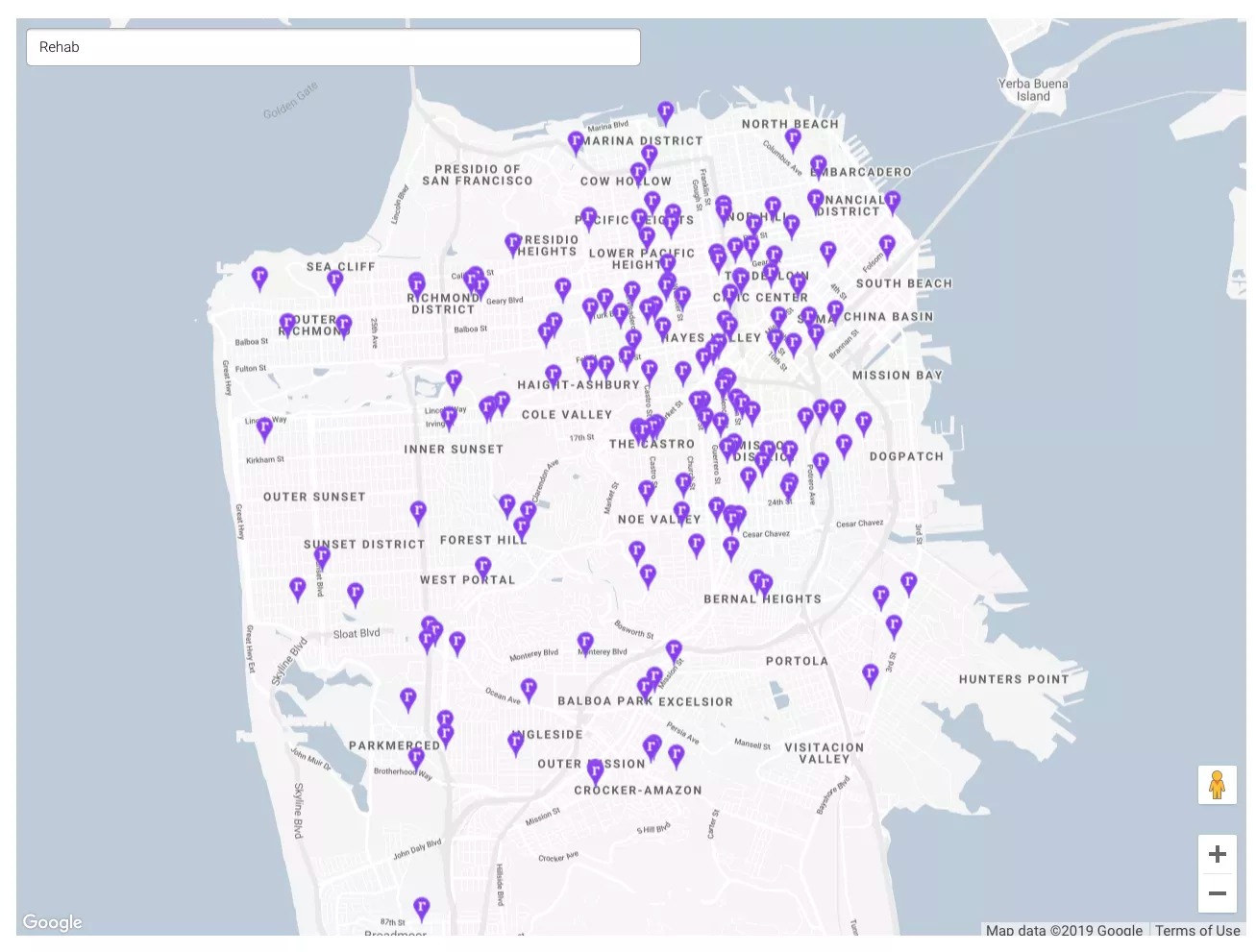The image size is (1256, 952).
Task: Click the marker above Richmond District label
Action: point(416,284)
